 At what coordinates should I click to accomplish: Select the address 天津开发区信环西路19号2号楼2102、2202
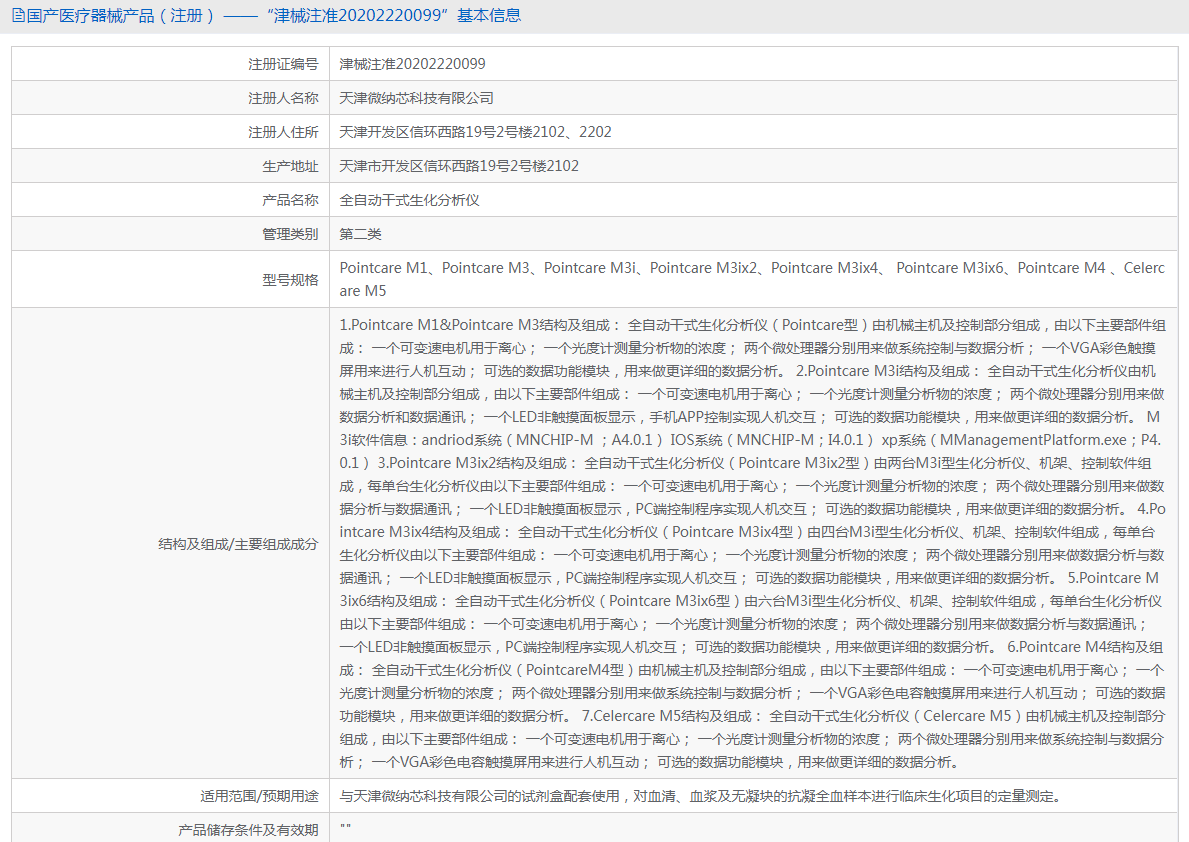[x=475, y=133]
